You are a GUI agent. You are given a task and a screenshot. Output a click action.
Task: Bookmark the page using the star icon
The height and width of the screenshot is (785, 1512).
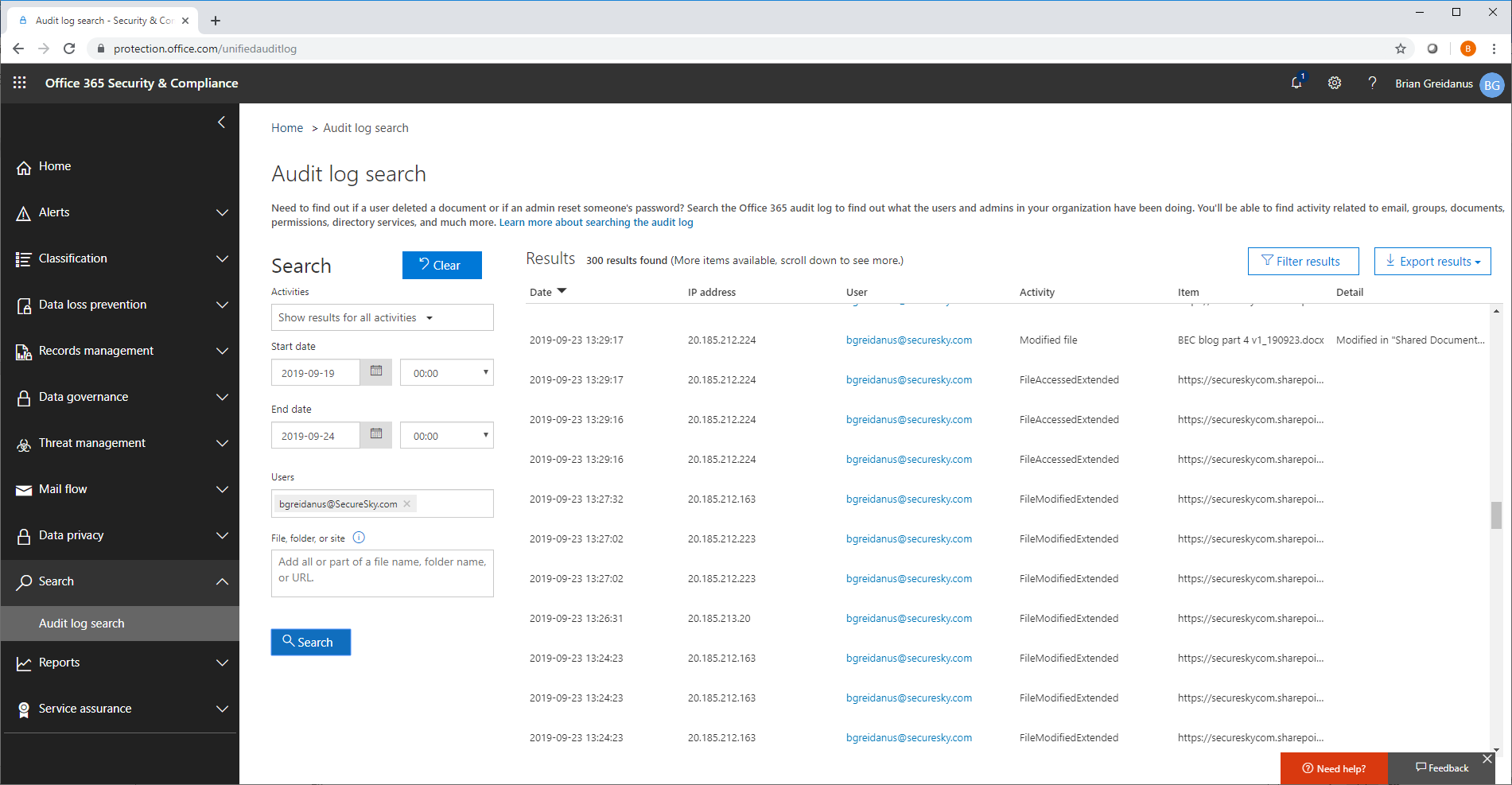click(x=1400, y=49)
